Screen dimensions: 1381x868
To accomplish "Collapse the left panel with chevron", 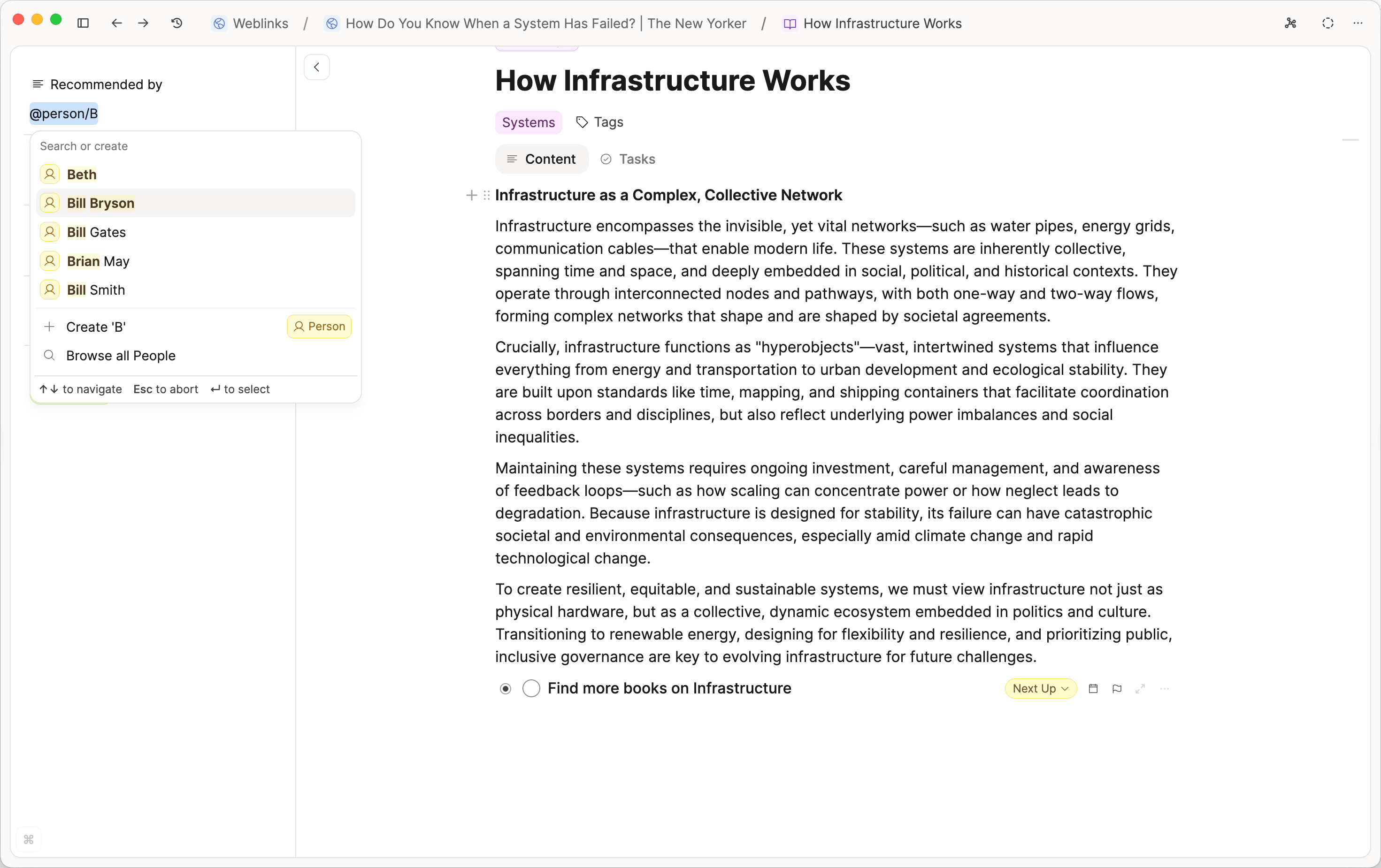I will point(316,67).
